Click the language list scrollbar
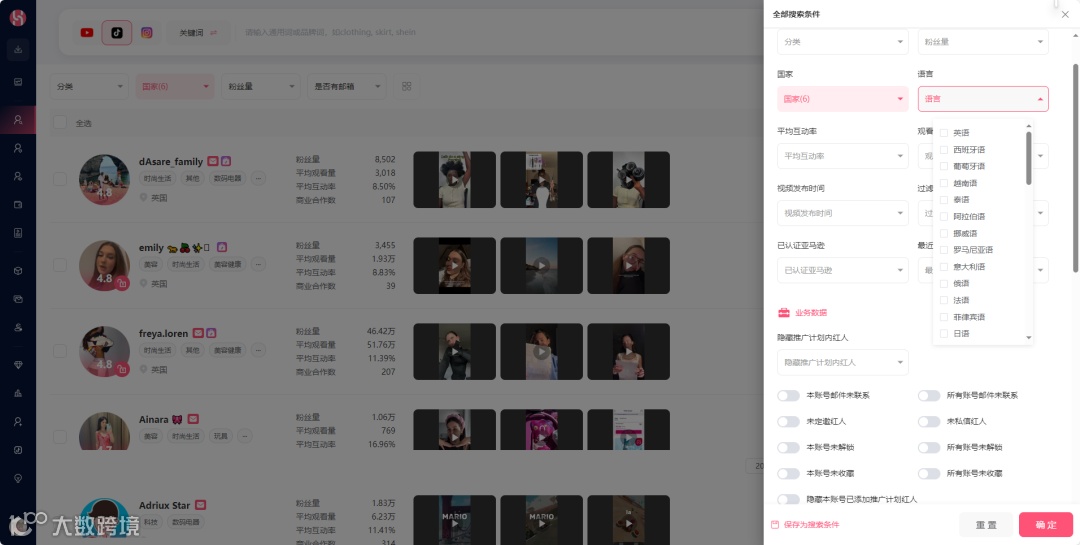Image resolution: width=1080 pixels, height=545 pixels. point(1029,158)
